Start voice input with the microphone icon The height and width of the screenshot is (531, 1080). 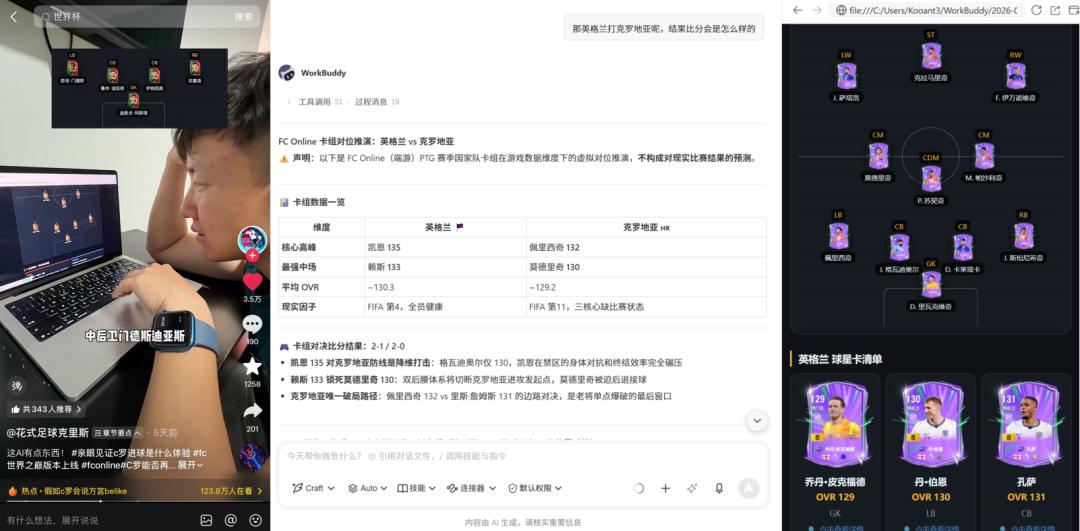719,488
